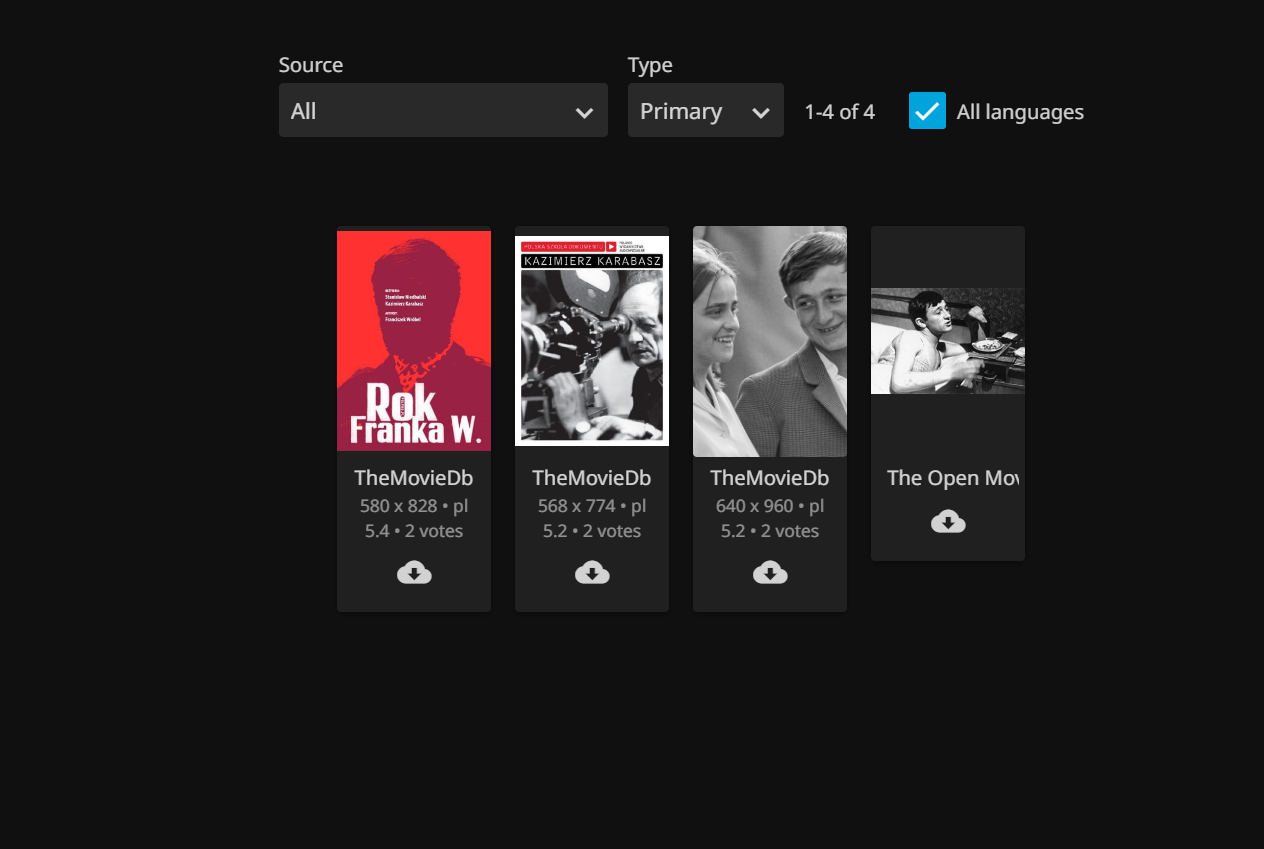The height and width of the screenshot is (849, 1264).
Task: Click the chevron arrow in the Type box
Action: tap(760, 113)
